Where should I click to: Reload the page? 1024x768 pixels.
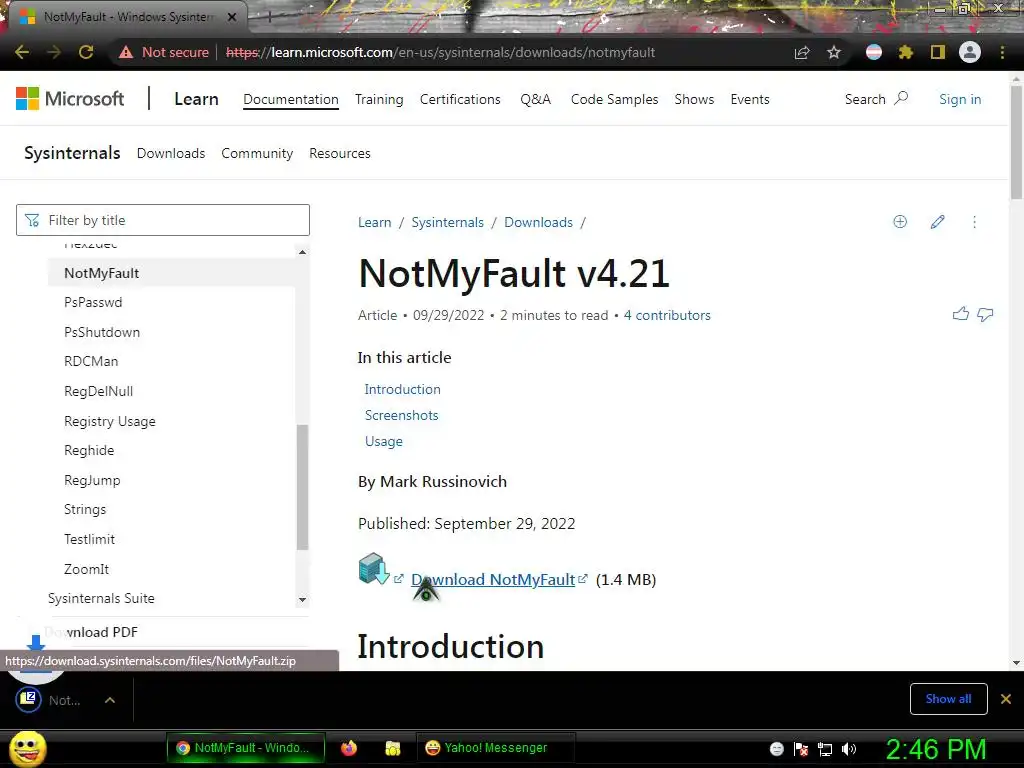[86, 52]
